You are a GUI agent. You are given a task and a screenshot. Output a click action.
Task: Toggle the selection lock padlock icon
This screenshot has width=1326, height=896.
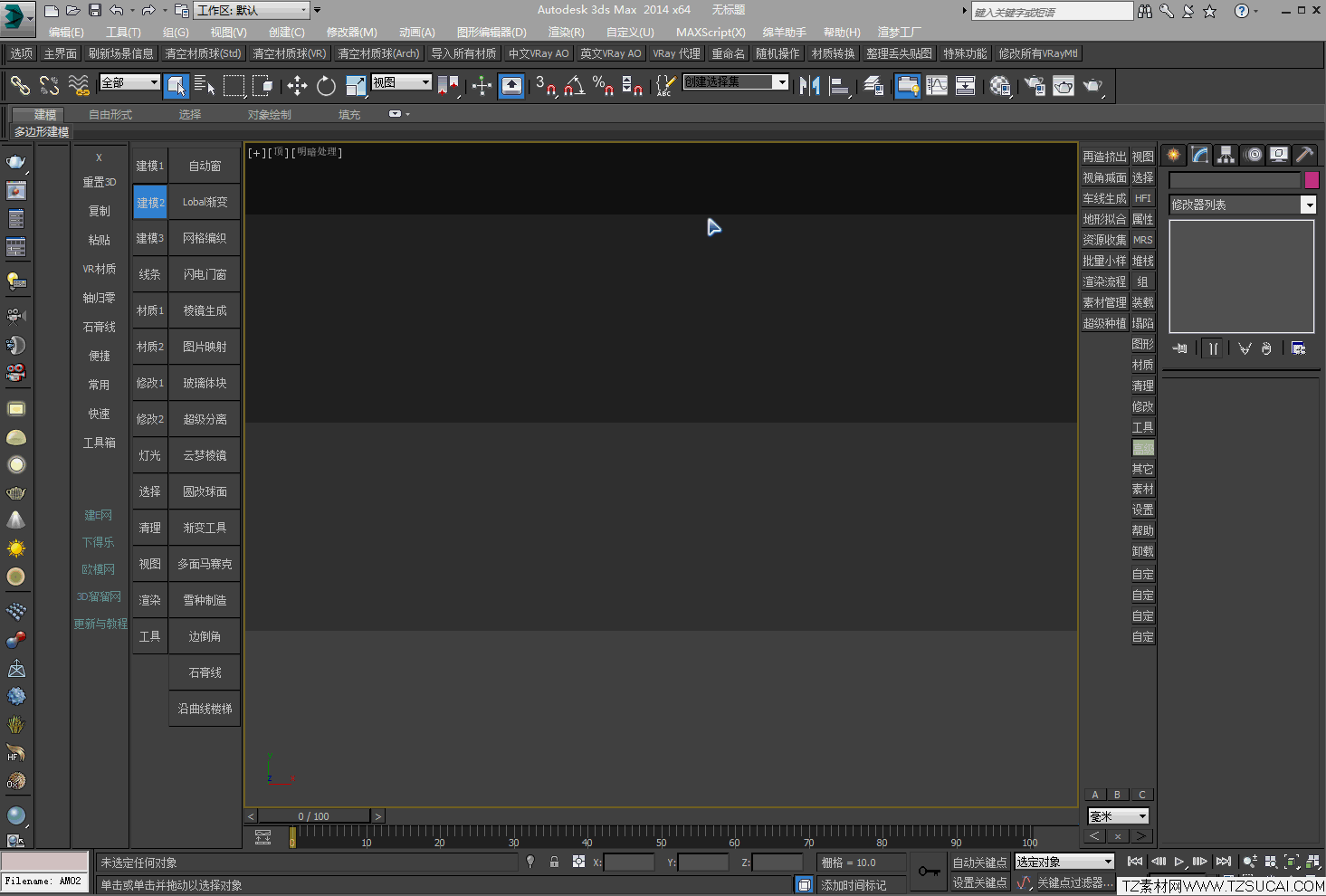(x=554, y=863)
